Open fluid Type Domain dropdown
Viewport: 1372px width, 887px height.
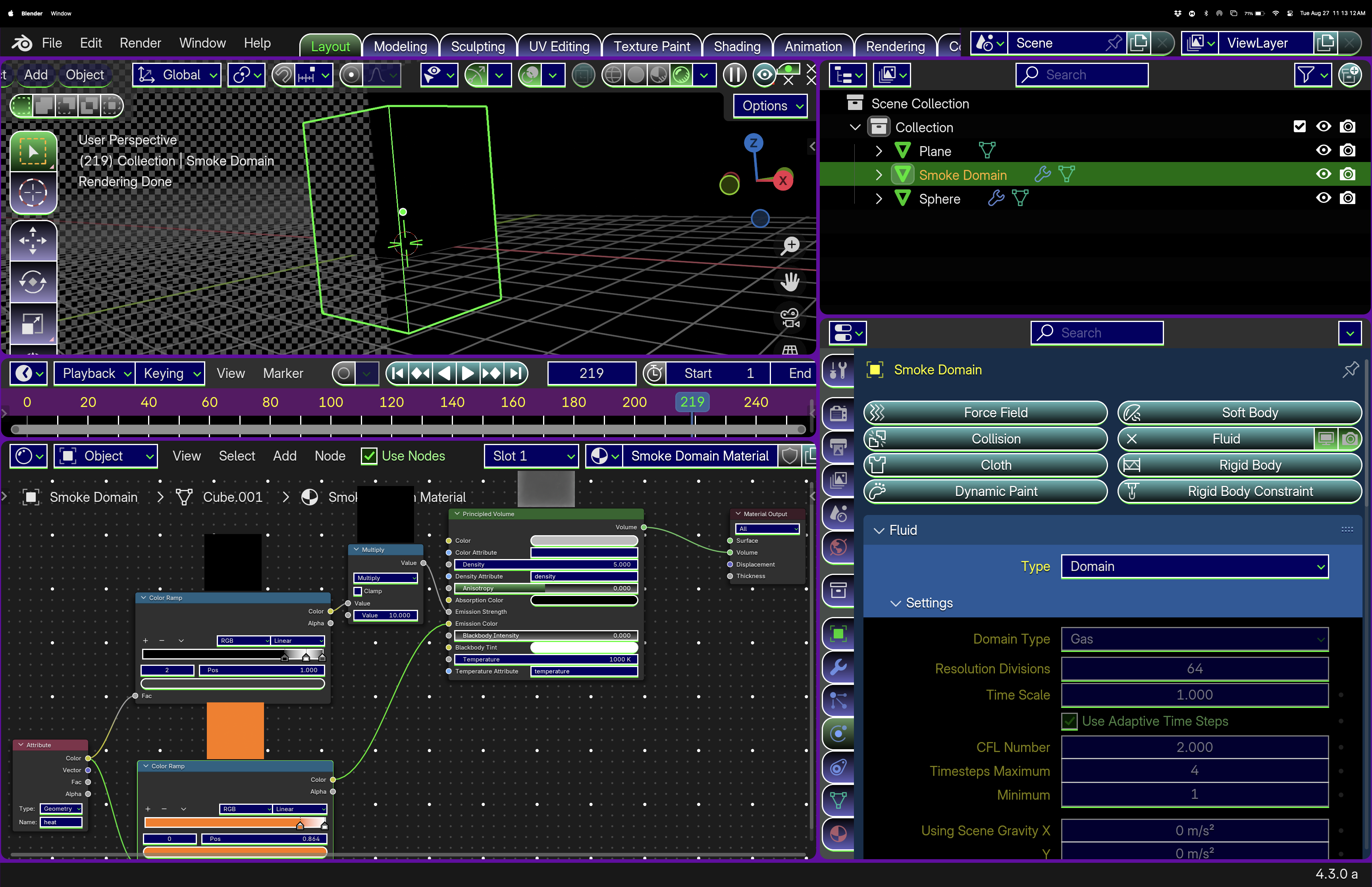point(1195,567)
